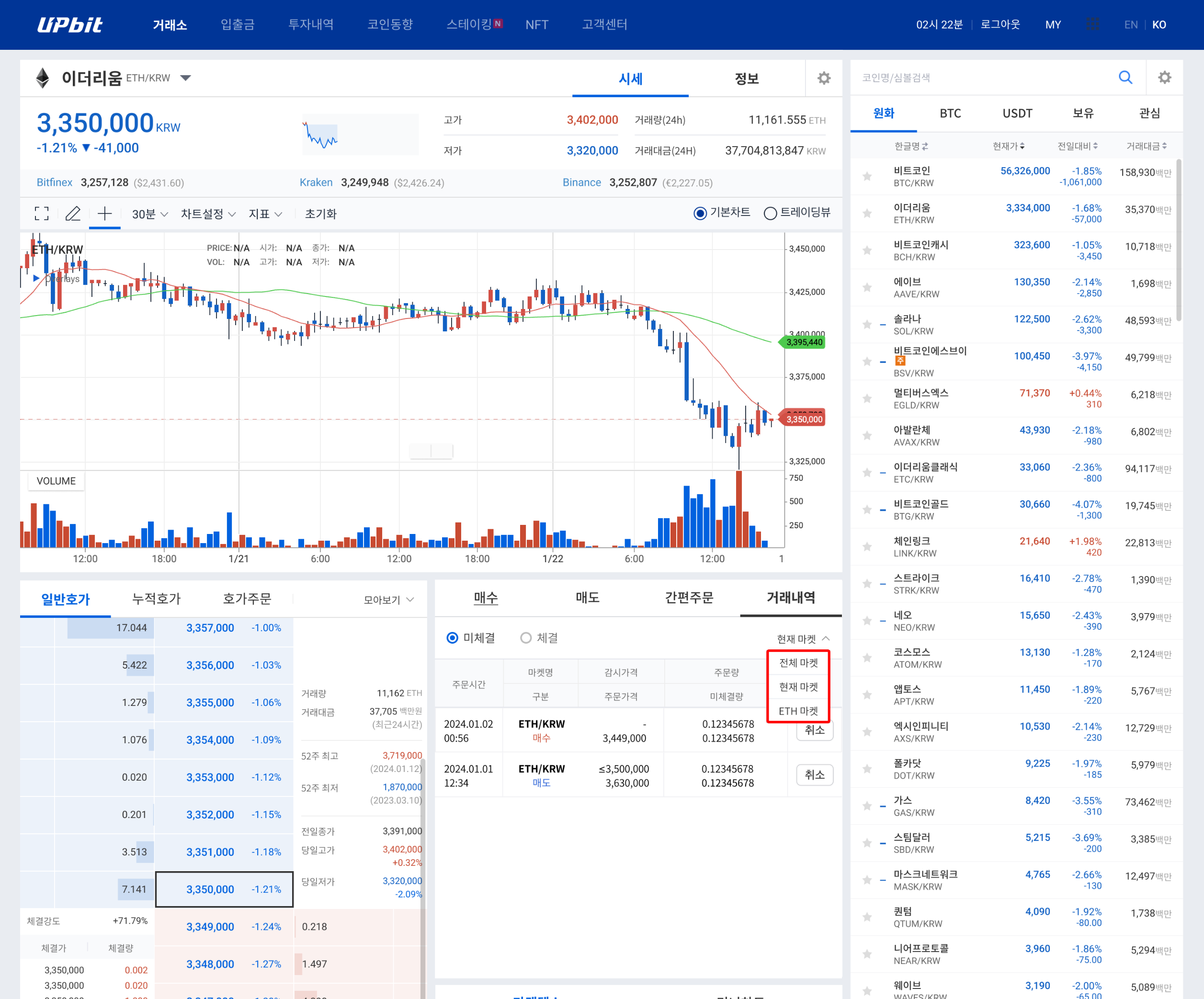The height and width of the screenshot is (999, 1204).
Task: Open MY page link
Action: (x=1053, y=24)
